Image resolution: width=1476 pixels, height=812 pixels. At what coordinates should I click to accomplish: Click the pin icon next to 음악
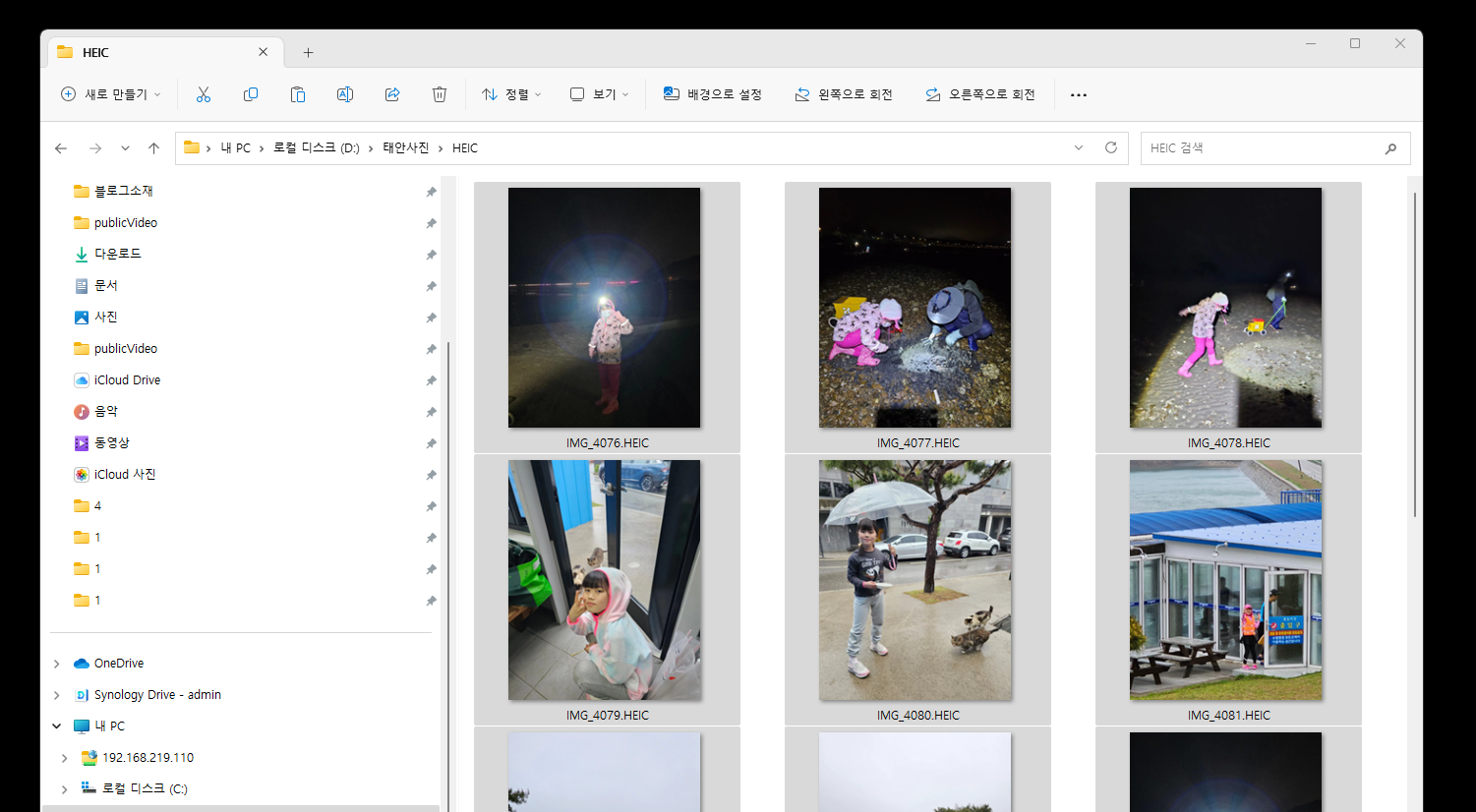tap(431, 412)
